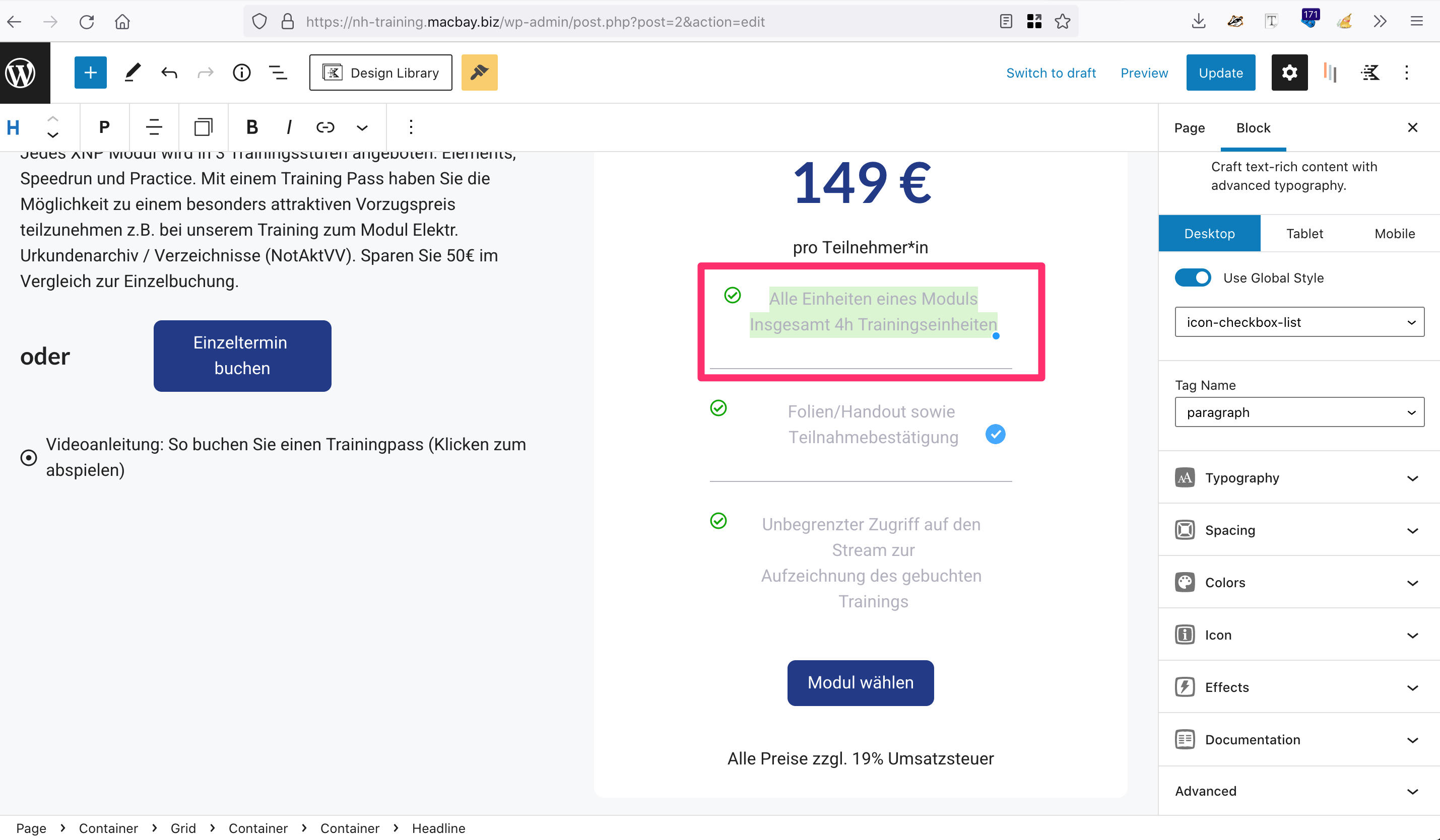
Task: Insert a link into selected text
Action: (x=325, y=127)
